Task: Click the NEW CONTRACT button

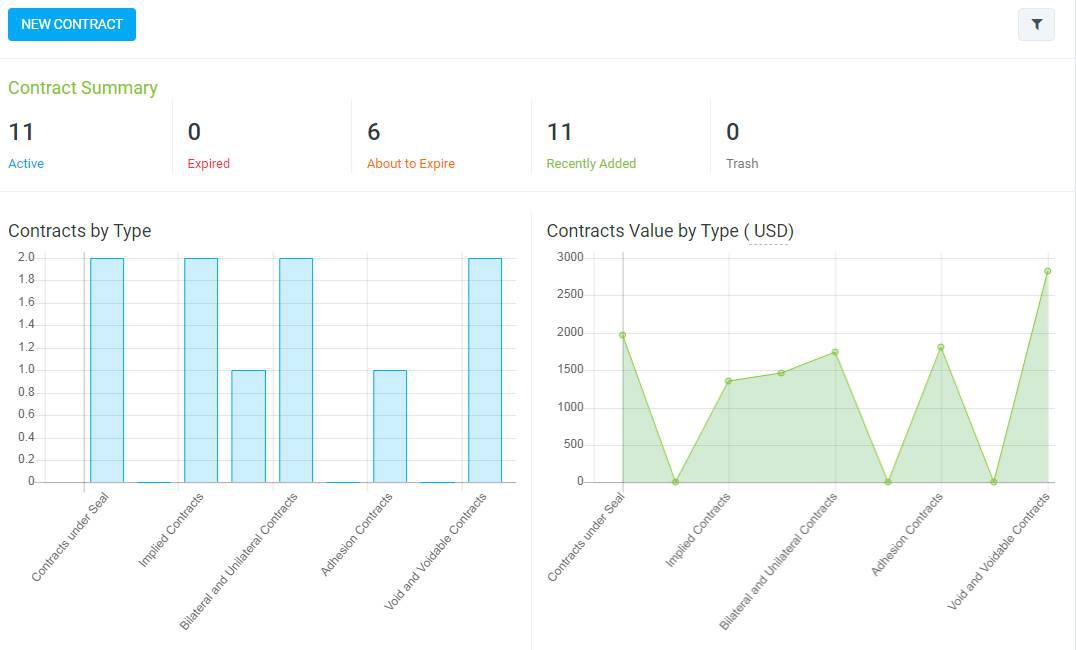Action: [71, 24]
